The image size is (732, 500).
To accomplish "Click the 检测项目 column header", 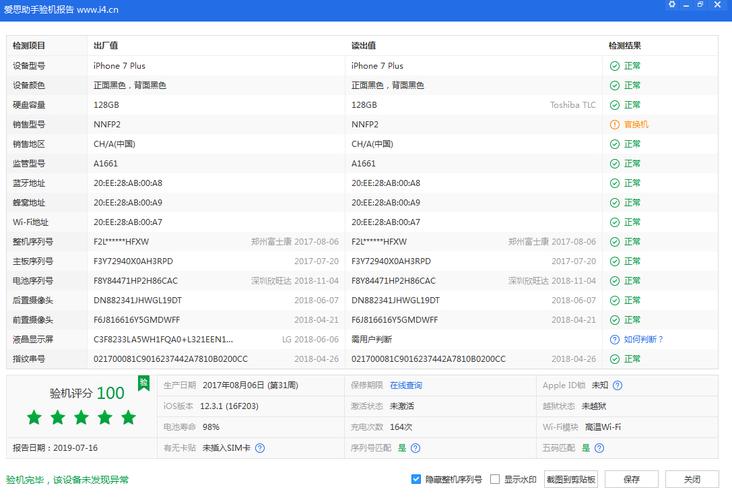I will pos(29,46).
